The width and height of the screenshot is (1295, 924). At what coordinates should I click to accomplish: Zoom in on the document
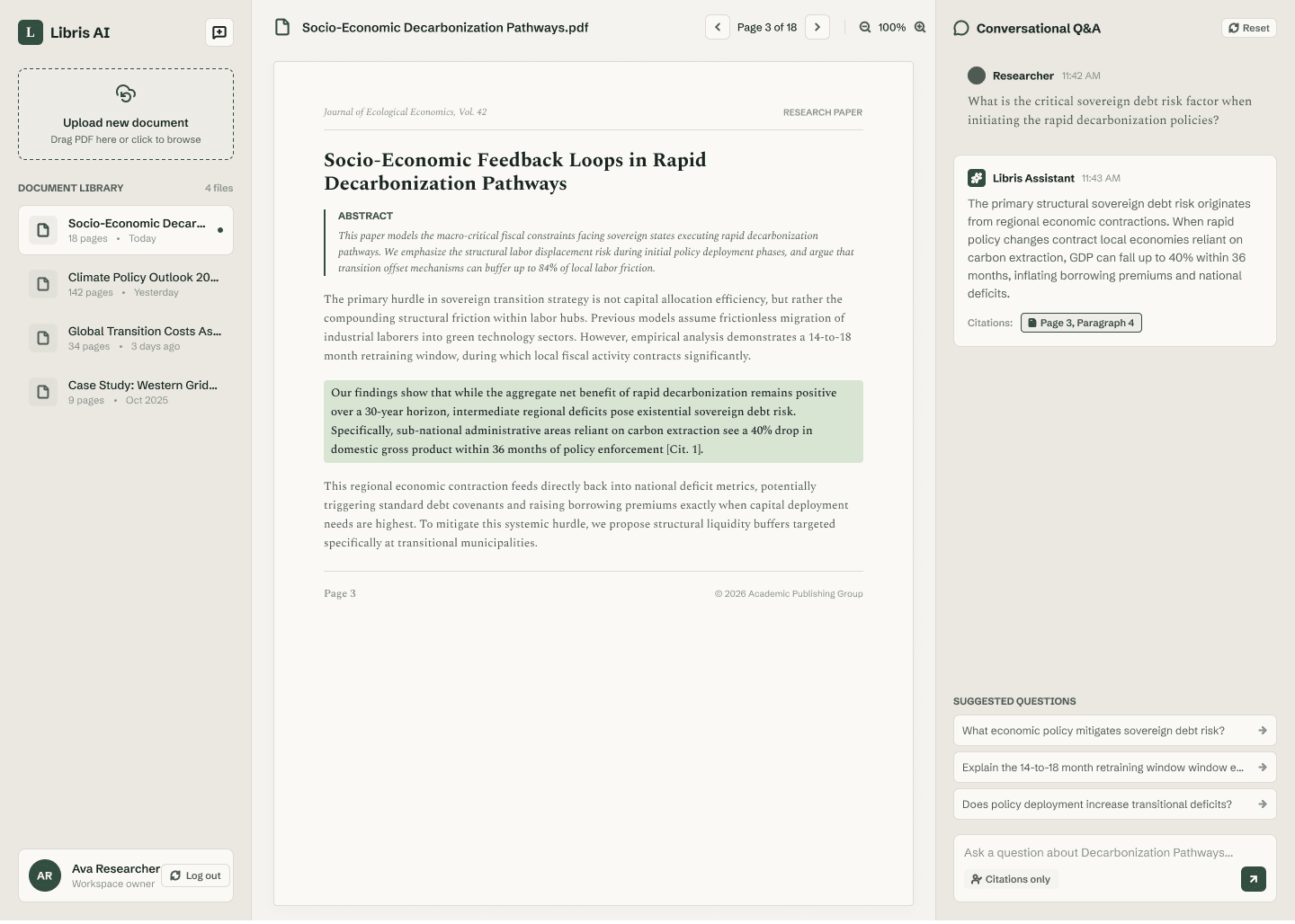pos(920,27)
